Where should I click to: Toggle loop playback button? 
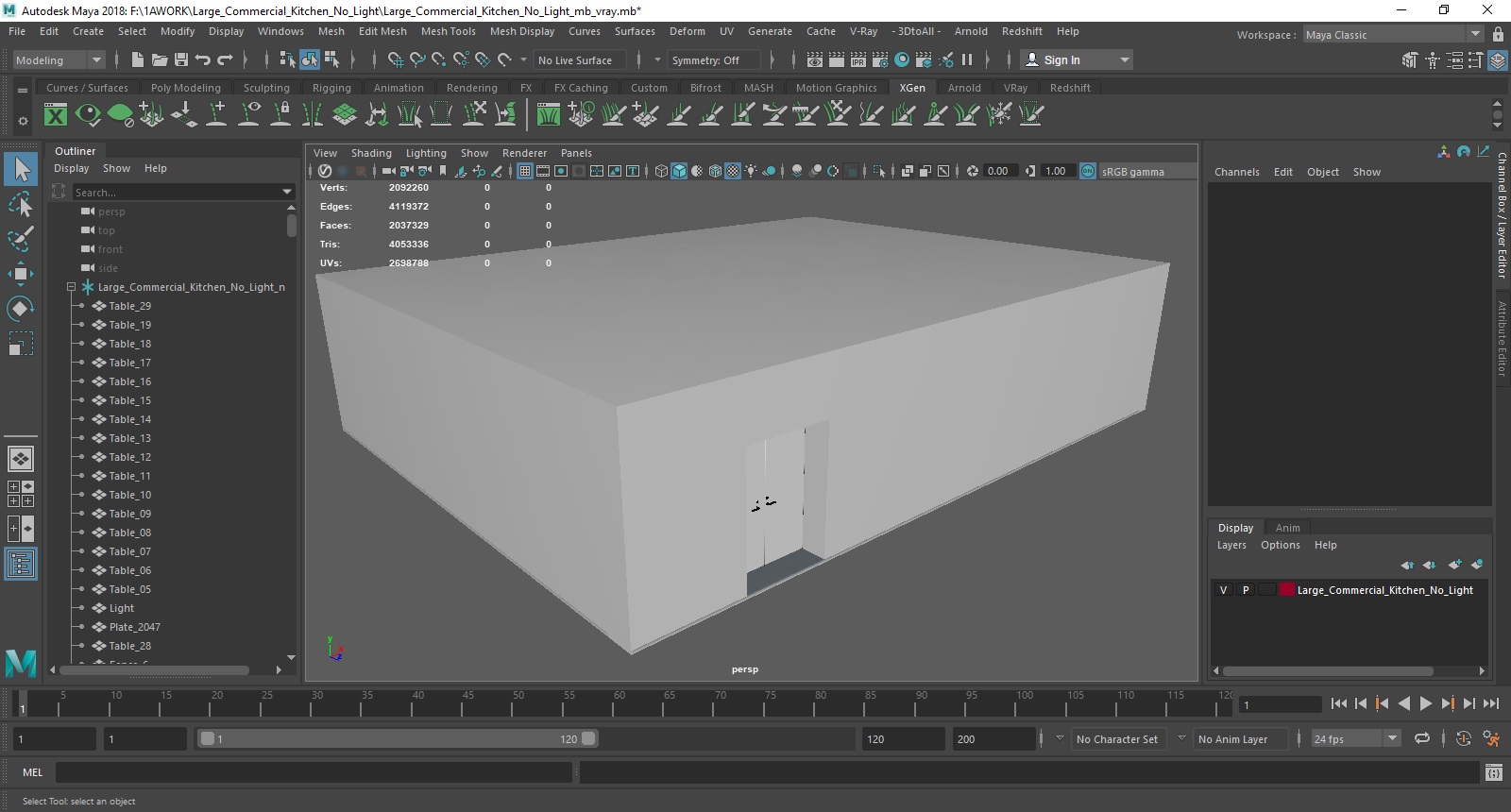click(x=1421, y=738)
